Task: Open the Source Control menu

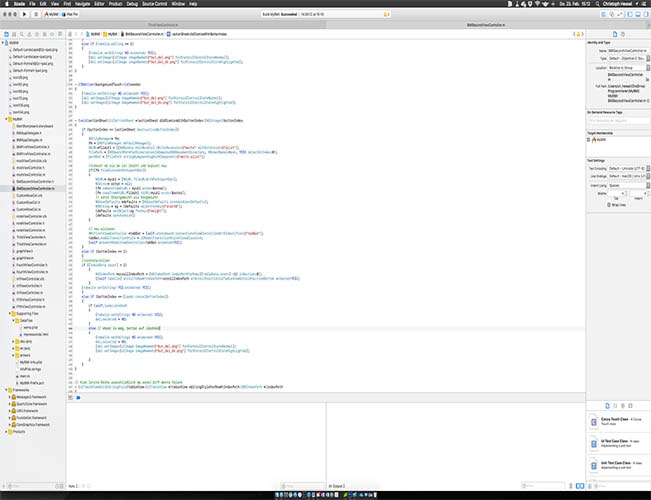Action: (153, 4)
